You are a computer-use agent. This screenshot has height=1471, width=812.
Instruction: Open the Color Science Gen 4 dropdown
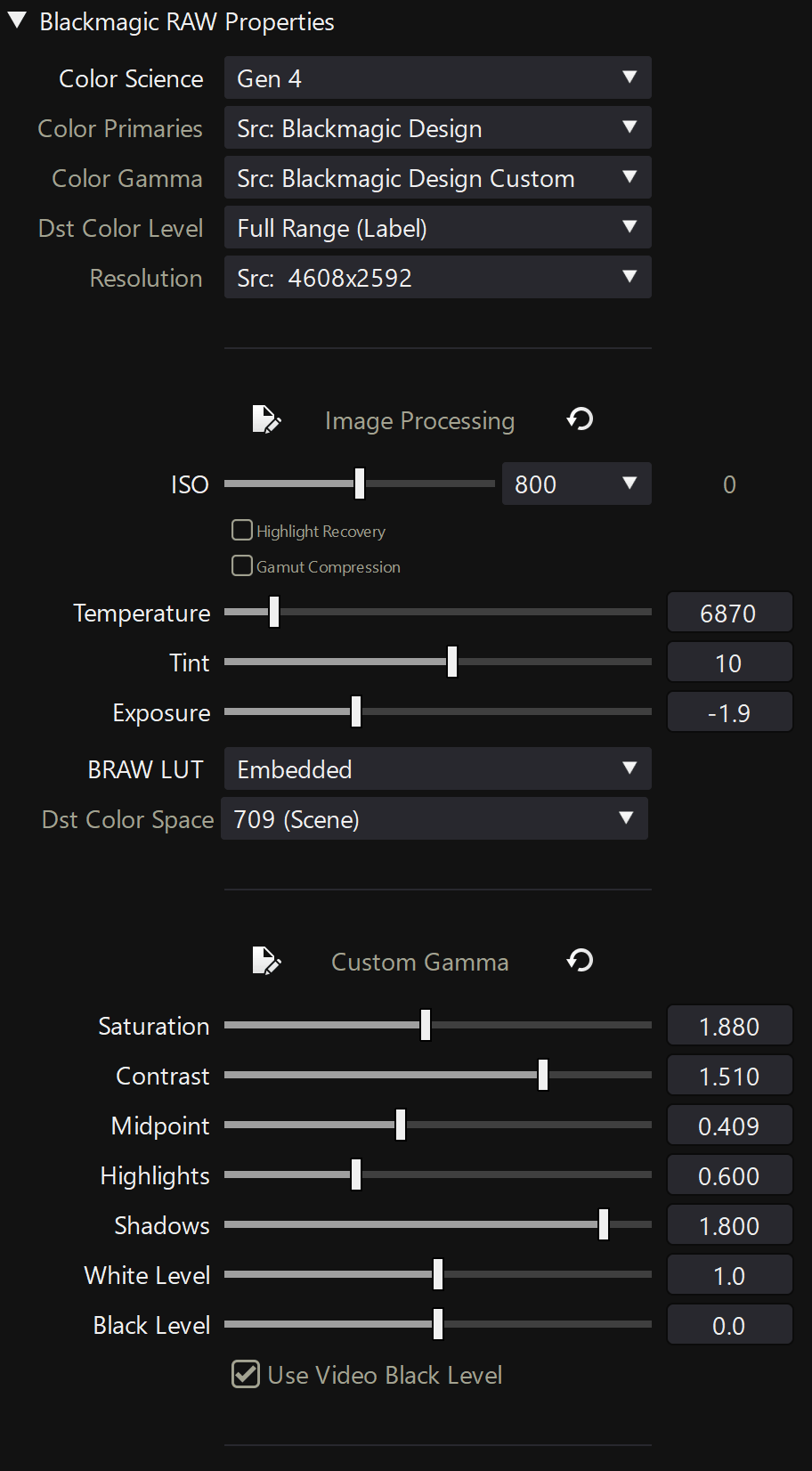[x=438, y=78]
